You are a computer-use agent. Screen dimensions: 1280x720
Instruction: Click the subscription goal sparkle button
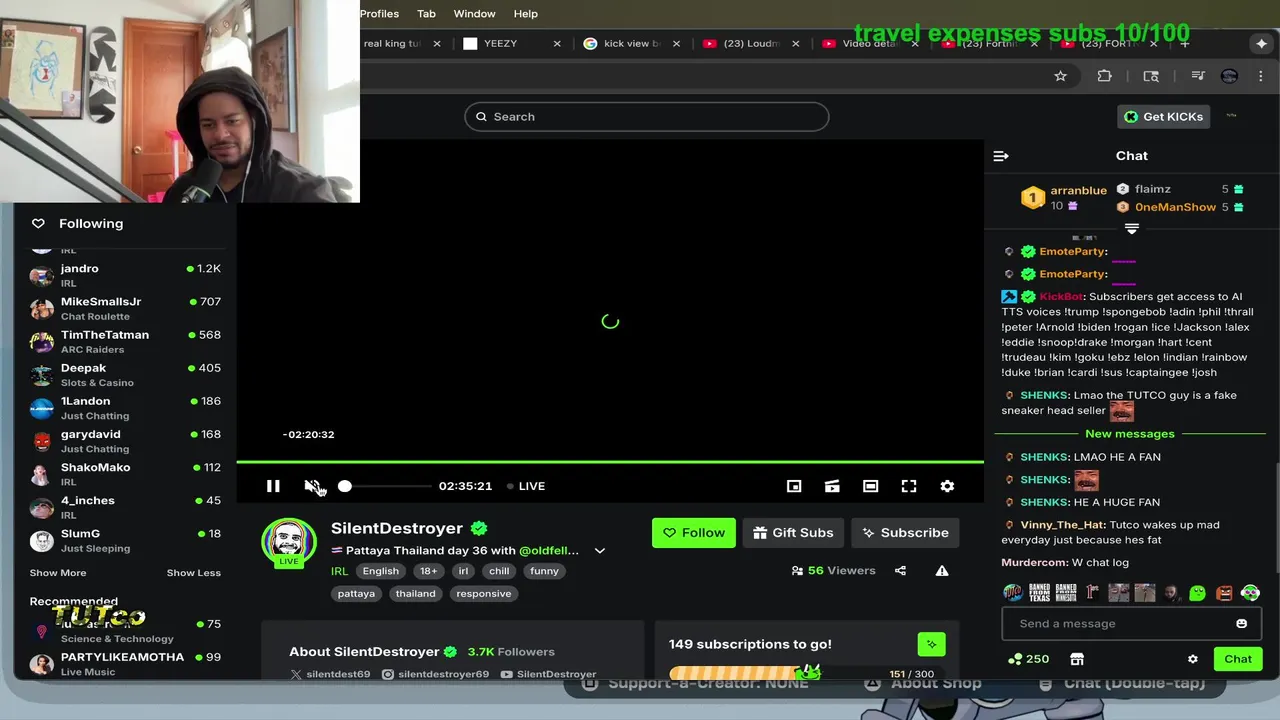click(x=931, y=645)
